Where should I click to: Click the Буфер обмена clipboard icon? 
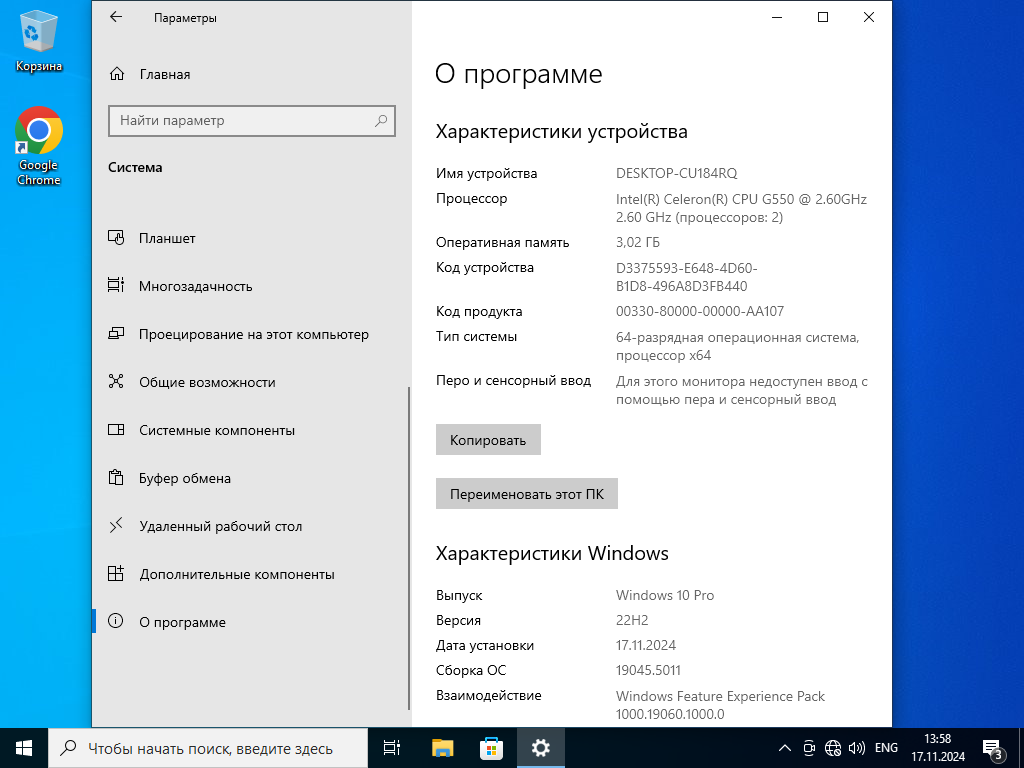[x=116, y=477]
